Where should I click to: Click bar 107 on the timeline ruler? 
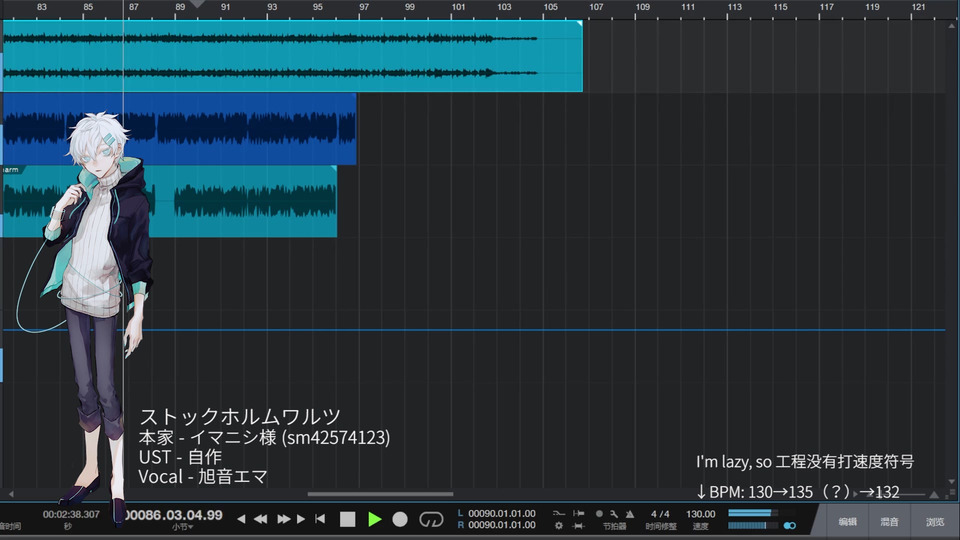[x=596, y=7]
